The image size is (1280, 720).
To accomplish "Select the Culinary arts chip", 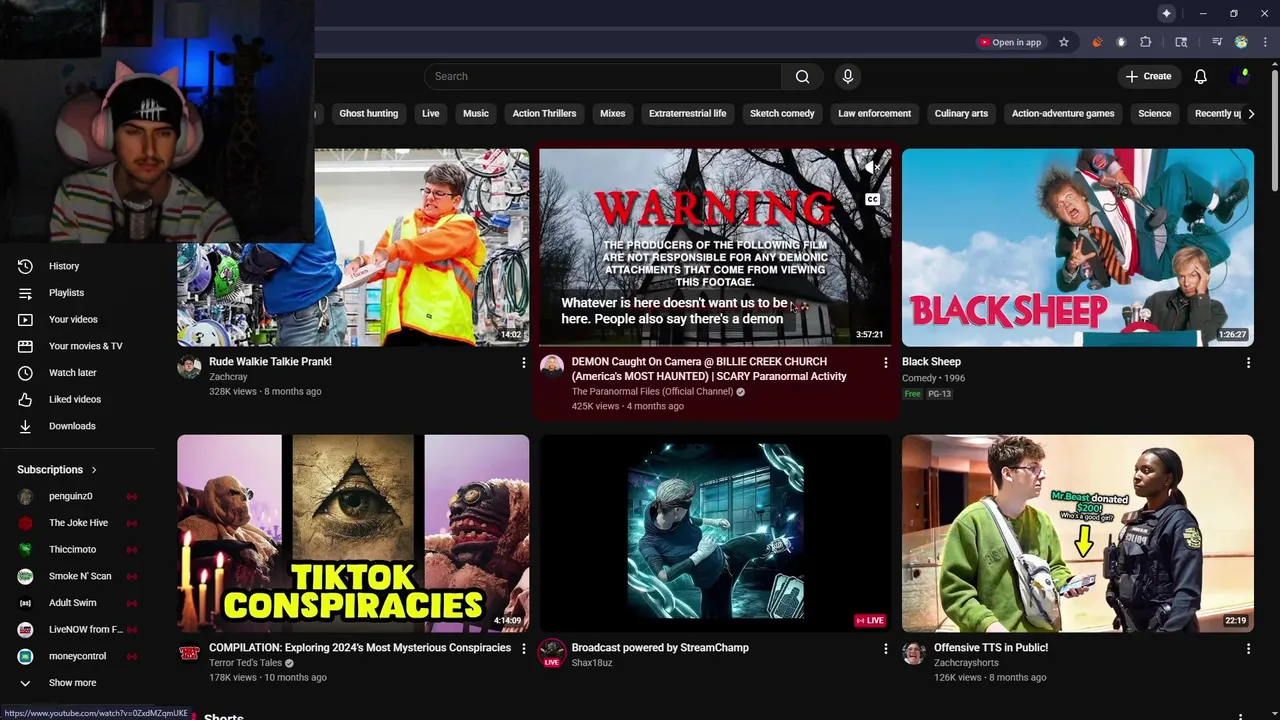I will pos(961,114).
